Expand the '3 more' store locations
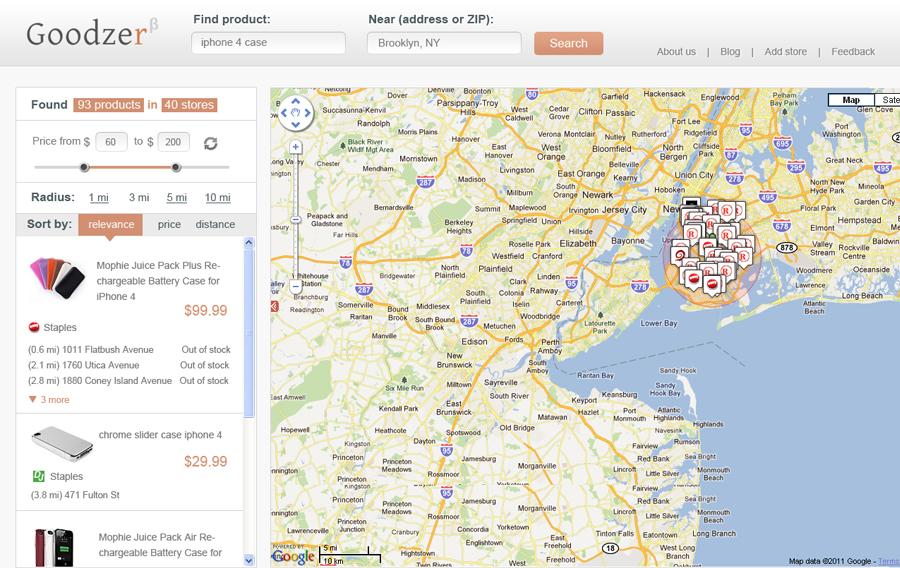 point(49,399)
